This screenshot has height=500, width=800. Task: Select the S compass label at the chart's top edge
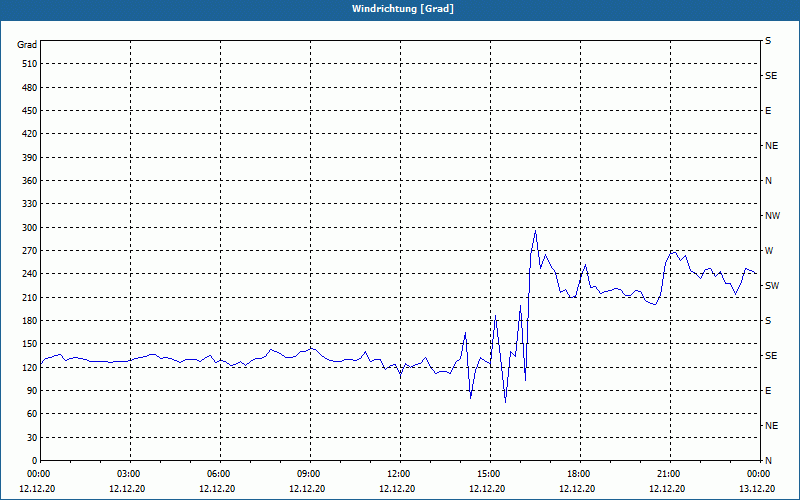click(768, 41)
